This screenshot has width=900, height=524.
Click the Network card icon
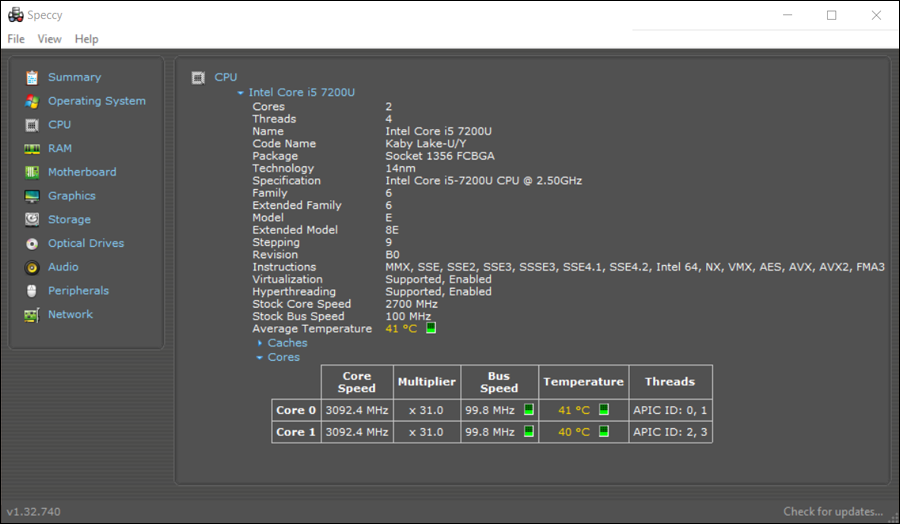(x=32, y=315)
